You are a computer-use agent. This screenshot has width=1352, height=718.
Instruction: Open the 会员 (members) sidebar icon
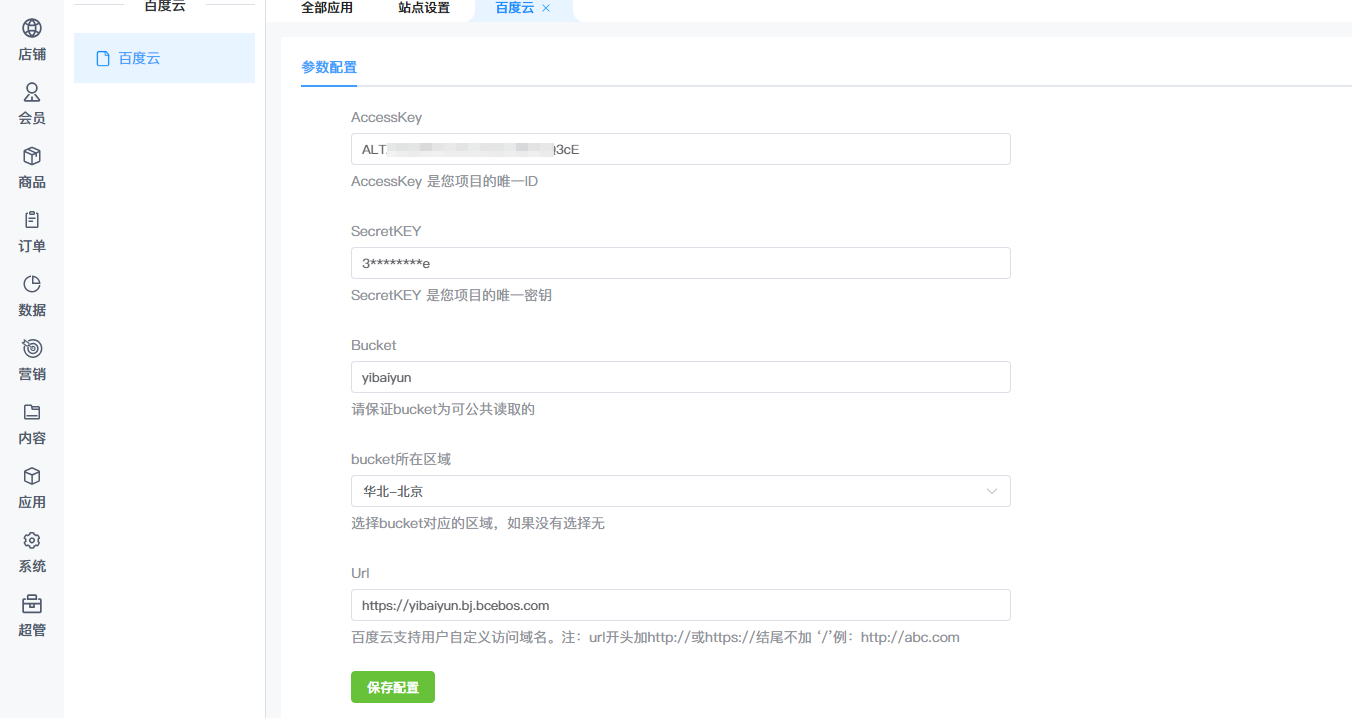pyautogui.click(x=32, y=92)
